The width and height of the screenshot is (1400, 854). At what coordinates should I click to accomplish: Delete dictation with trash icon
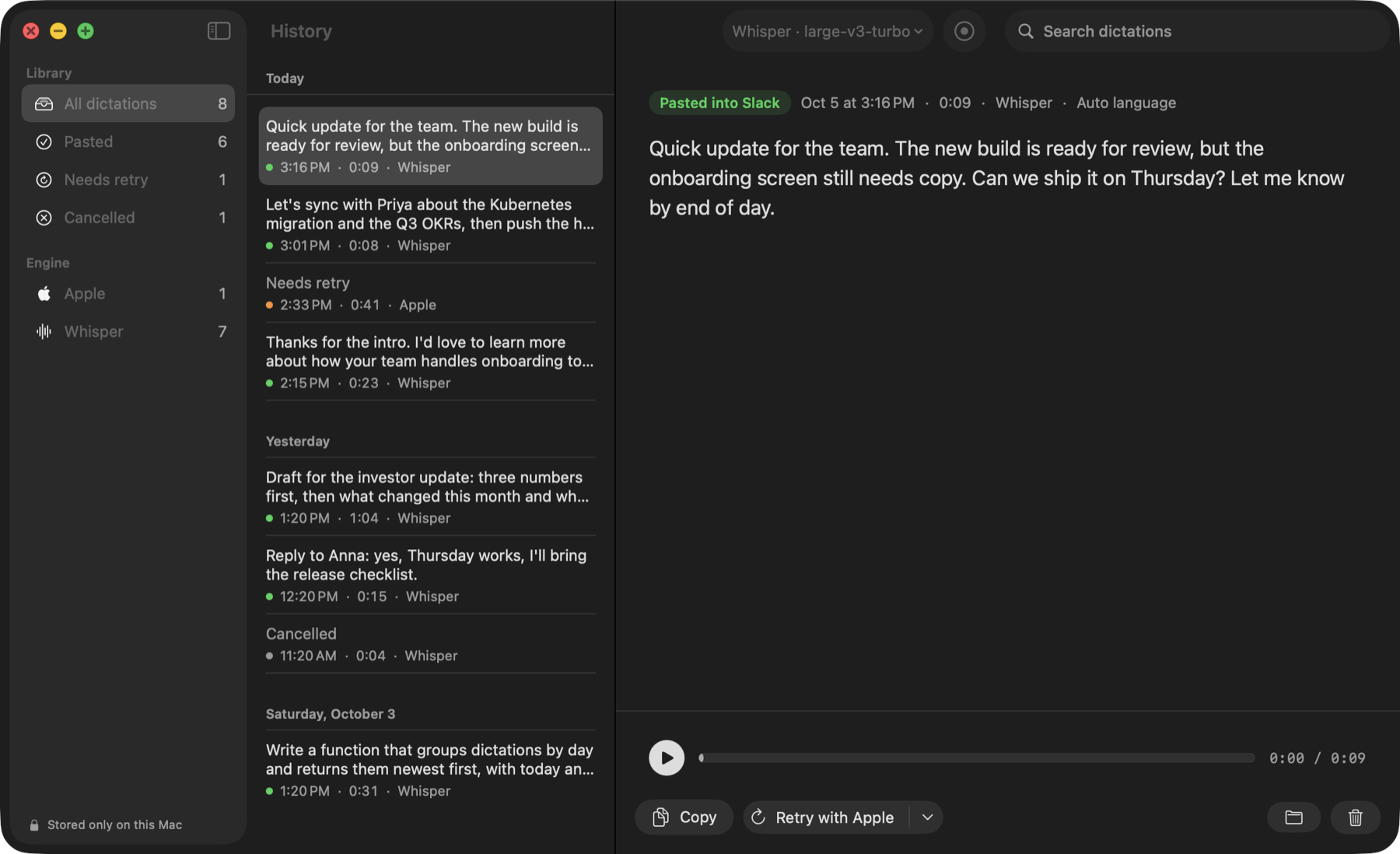1355,817
